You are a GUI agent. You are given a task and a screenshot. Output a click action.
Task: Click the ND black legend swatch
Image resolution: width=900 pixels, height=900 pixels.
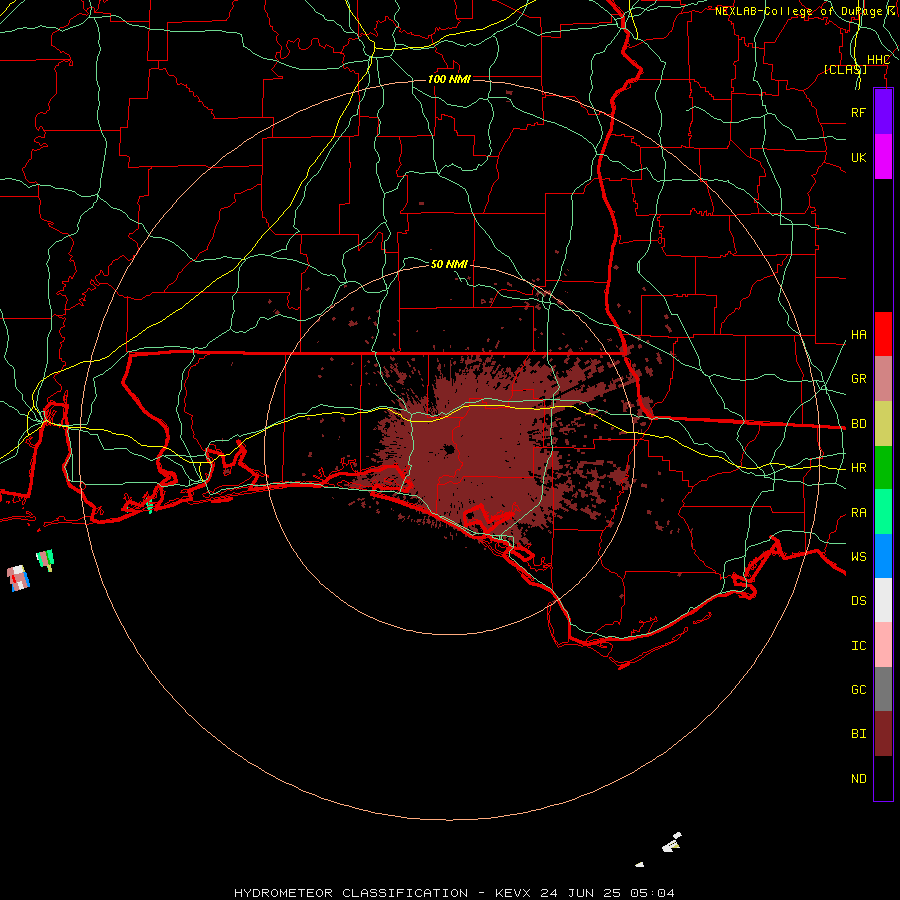coord(883,778)
